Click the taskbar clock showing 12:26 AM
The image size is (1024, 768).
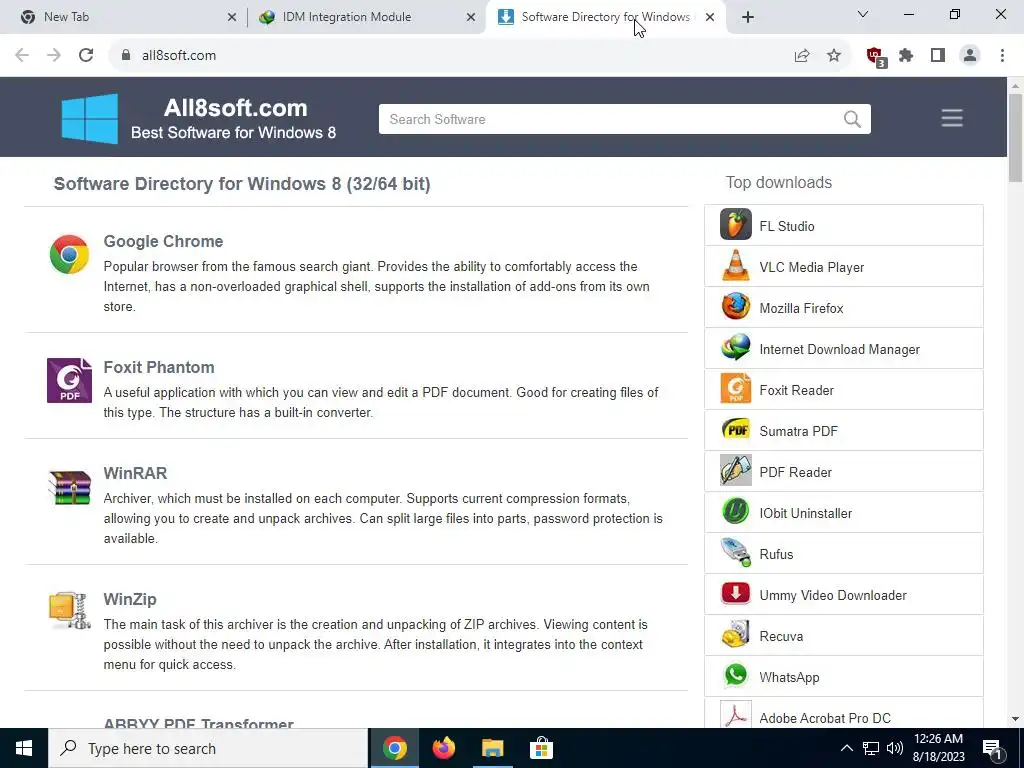click(938, 748)
